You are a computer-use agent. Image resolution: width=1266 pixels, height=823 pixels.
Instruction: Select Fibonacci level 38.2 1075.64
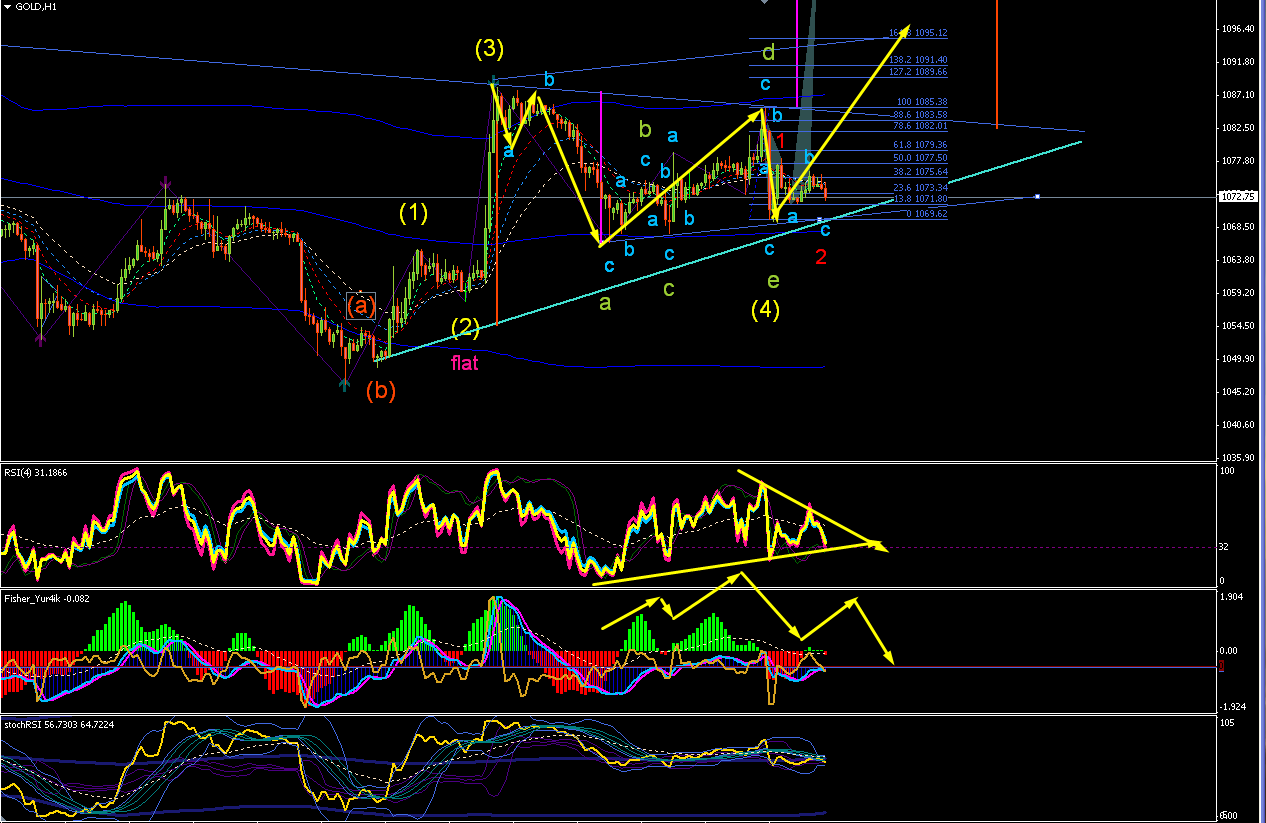point(918,171)
